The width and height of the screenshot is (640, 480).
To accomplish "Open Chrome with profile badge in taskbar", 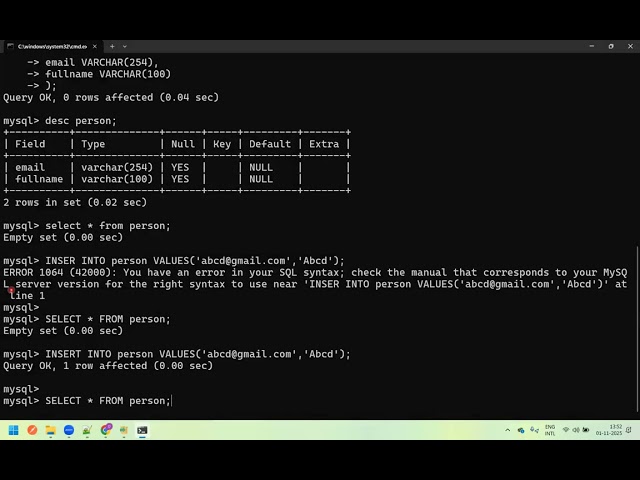I will 106,430.
